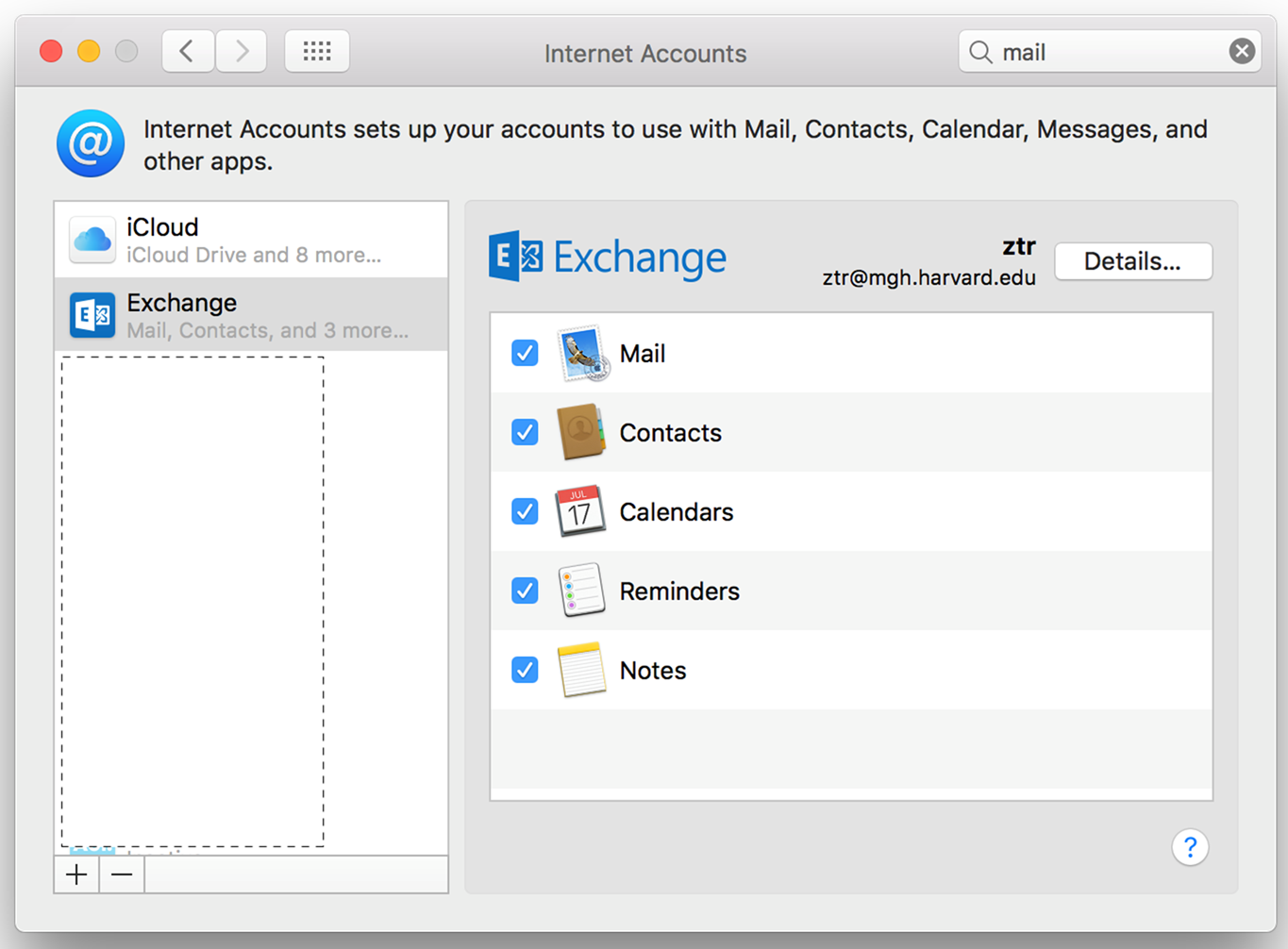Open the Details... button

tap(1133, 261)
